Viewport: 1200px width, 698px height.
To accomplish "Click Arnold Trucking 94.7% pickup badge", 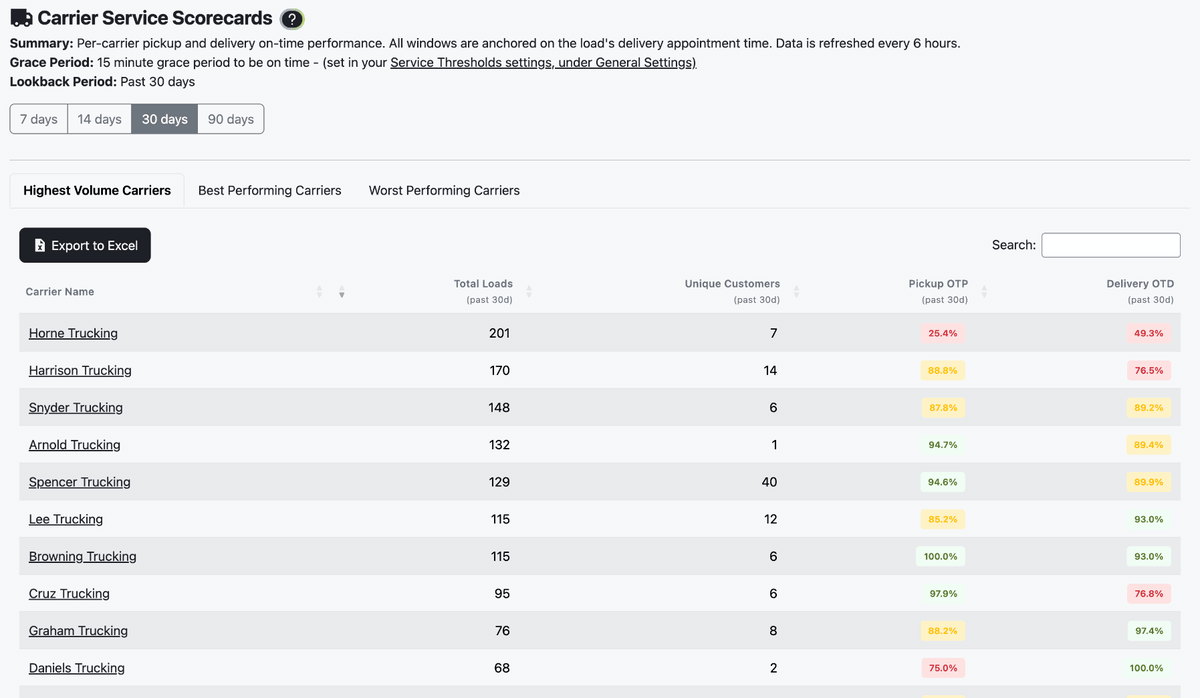I will pos(943,445).
